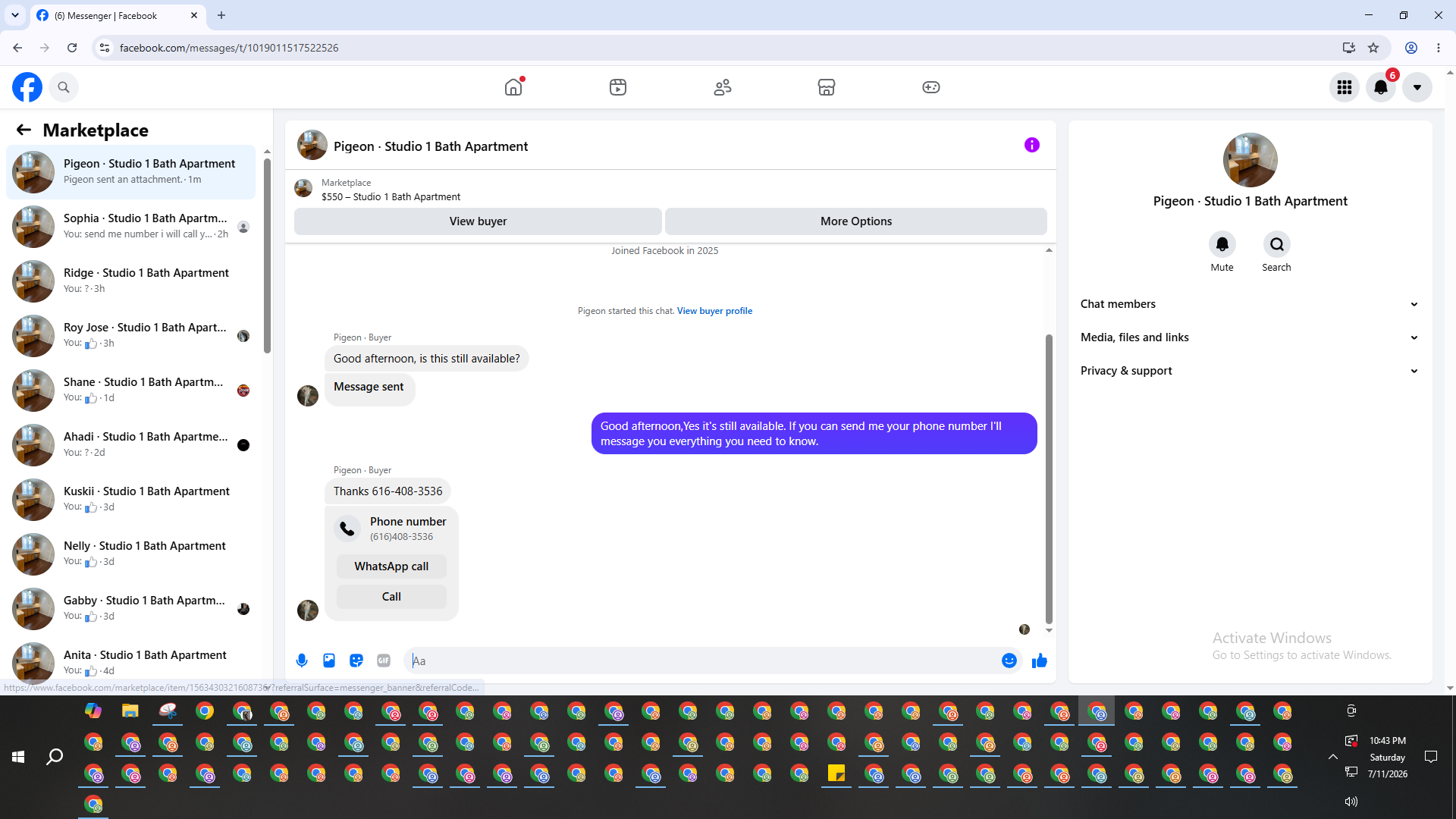Open File Explorer from the taskbar
This screenshot has height=819, width=1456.
130,711
